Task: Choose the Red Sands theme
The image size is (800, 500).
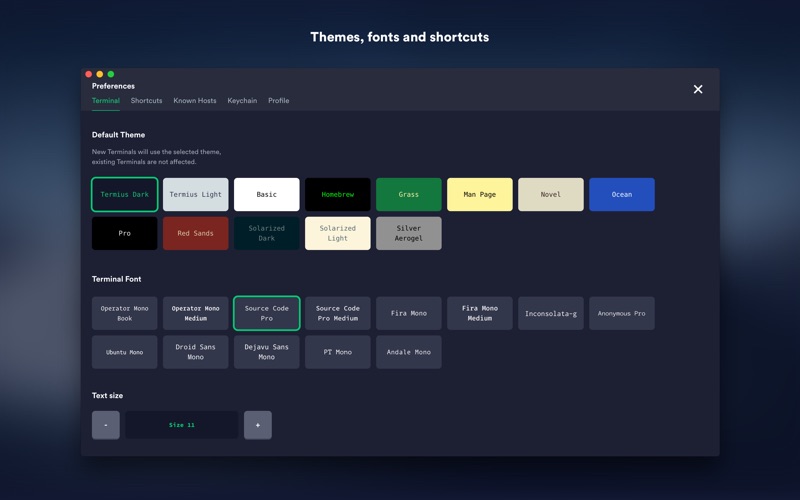Action: click(x=195, y=233)
